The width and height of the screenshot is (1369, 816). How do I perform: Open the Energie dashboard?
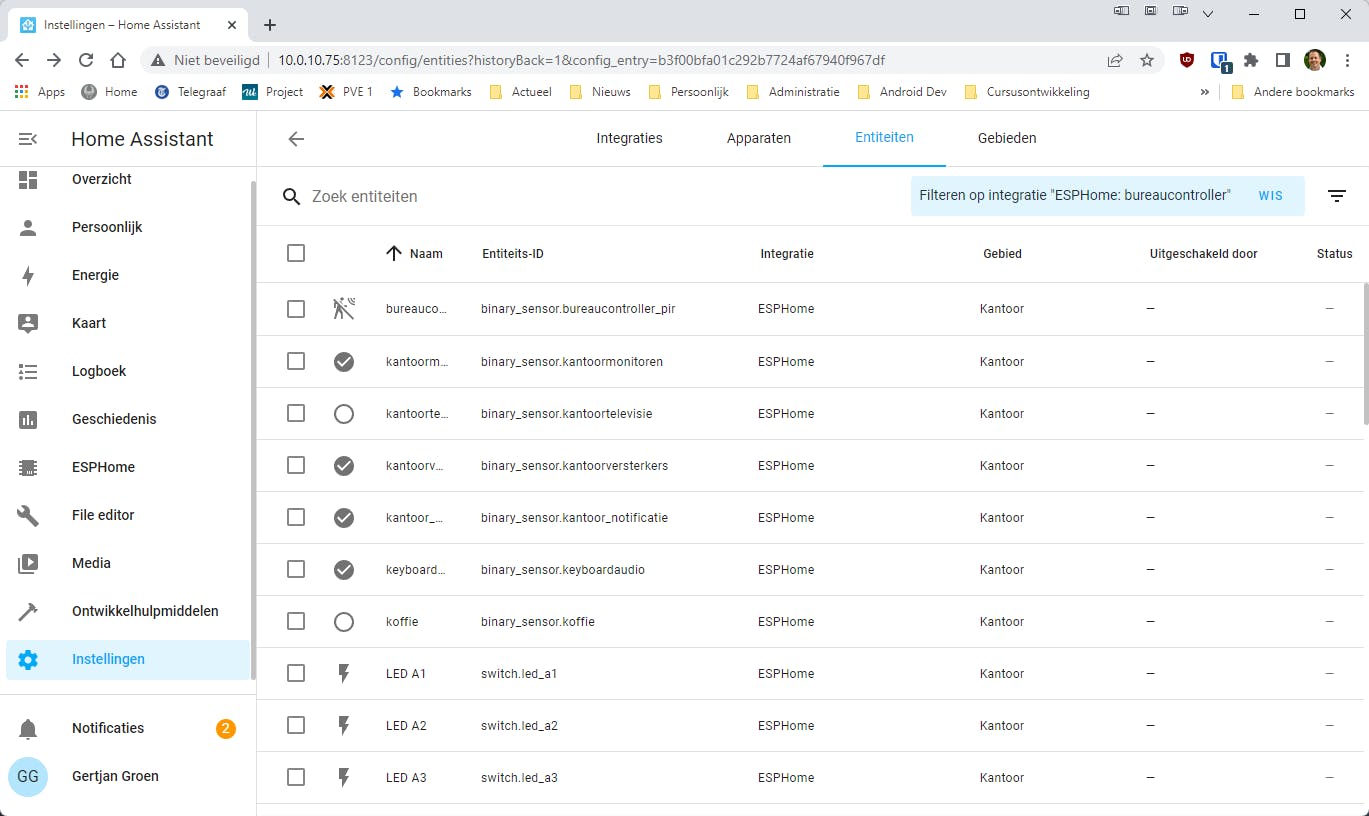(x=95, y=275)
